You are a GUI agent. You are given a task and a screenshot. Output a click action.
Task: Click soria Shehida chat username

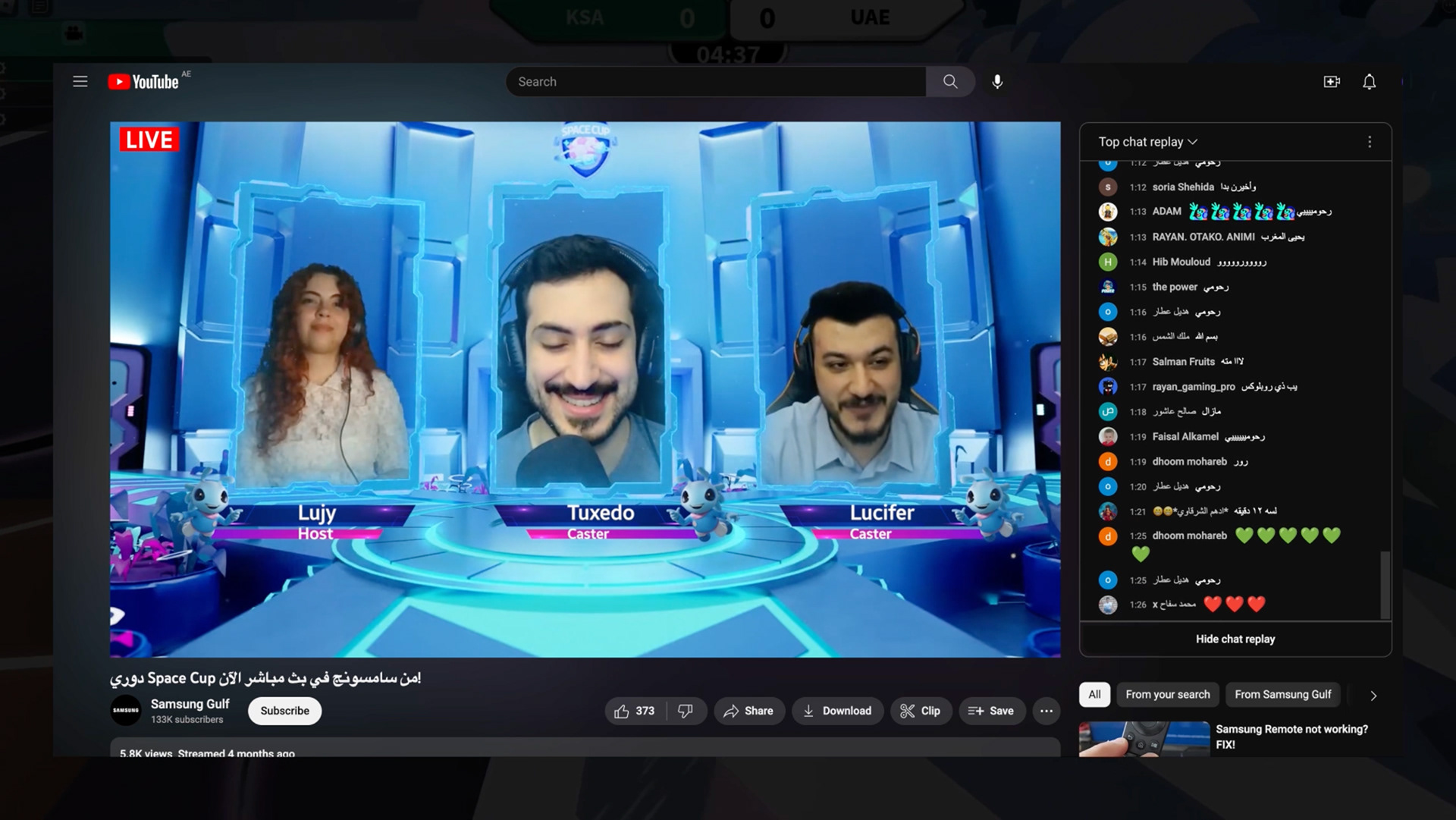point(1183,187)
